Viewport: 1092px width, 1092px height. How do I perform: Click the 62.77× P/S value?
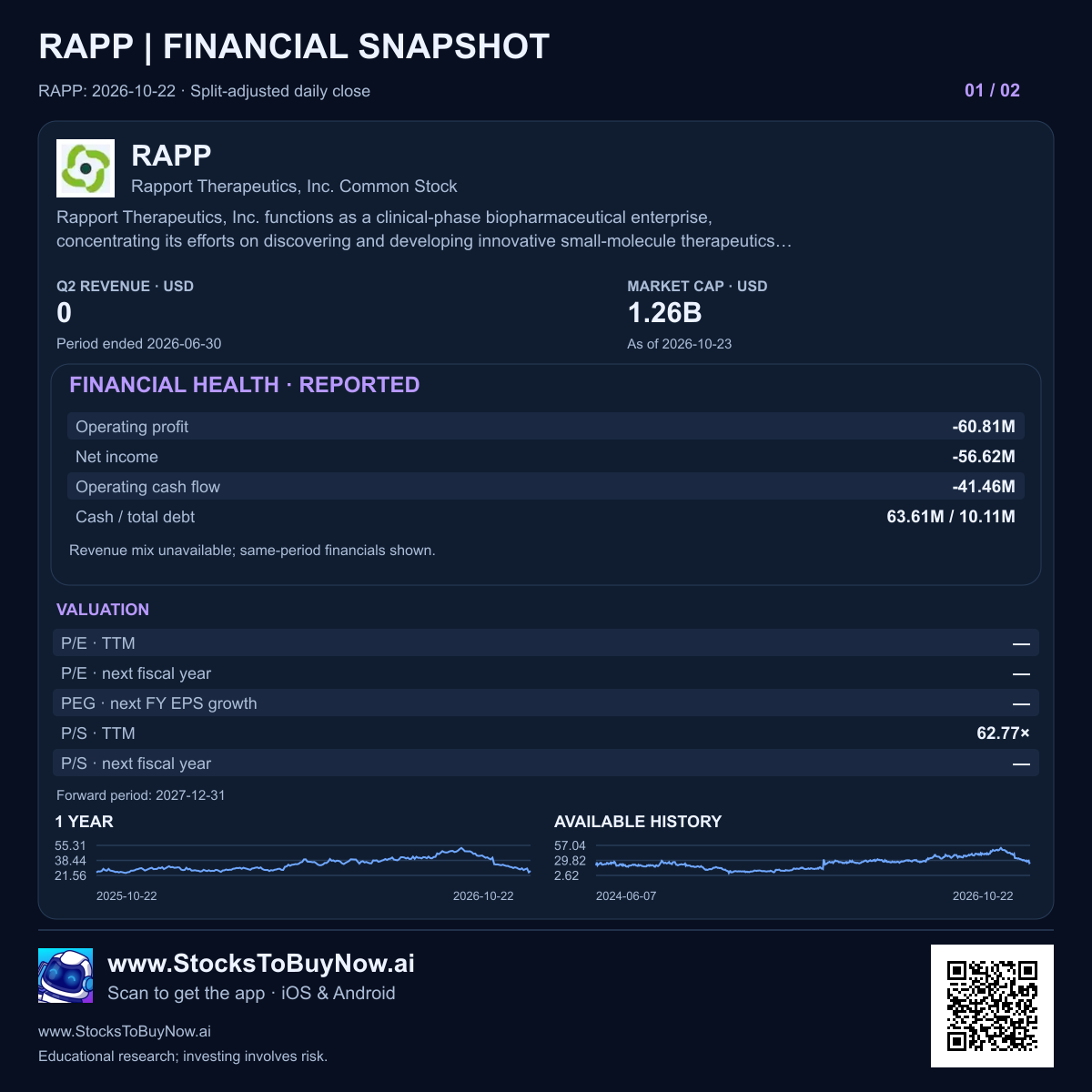click(1003, 733)
